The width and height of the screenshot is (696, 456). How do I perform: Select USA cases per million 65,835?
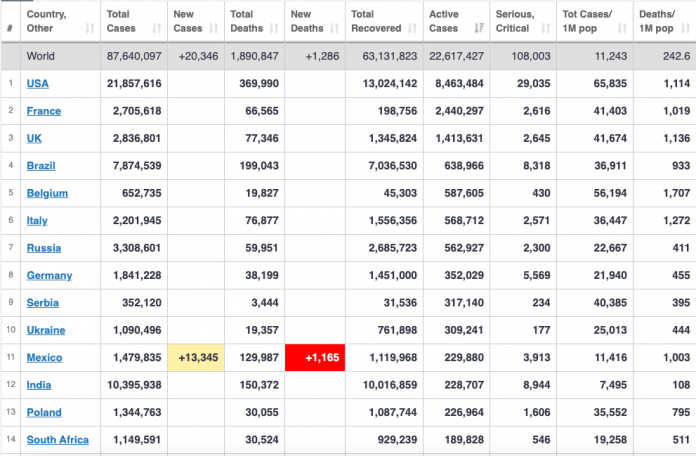610,83
